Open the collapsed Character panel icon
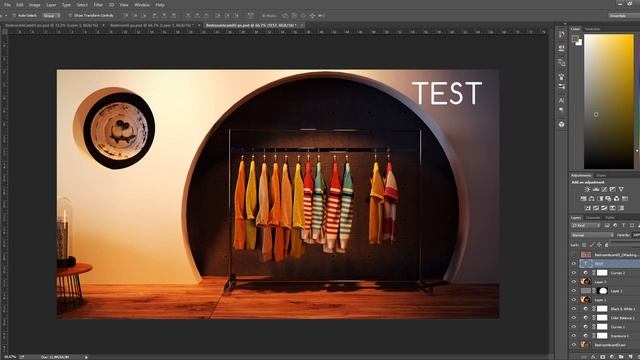Screen dimensions: 640x360 point(562,100)
